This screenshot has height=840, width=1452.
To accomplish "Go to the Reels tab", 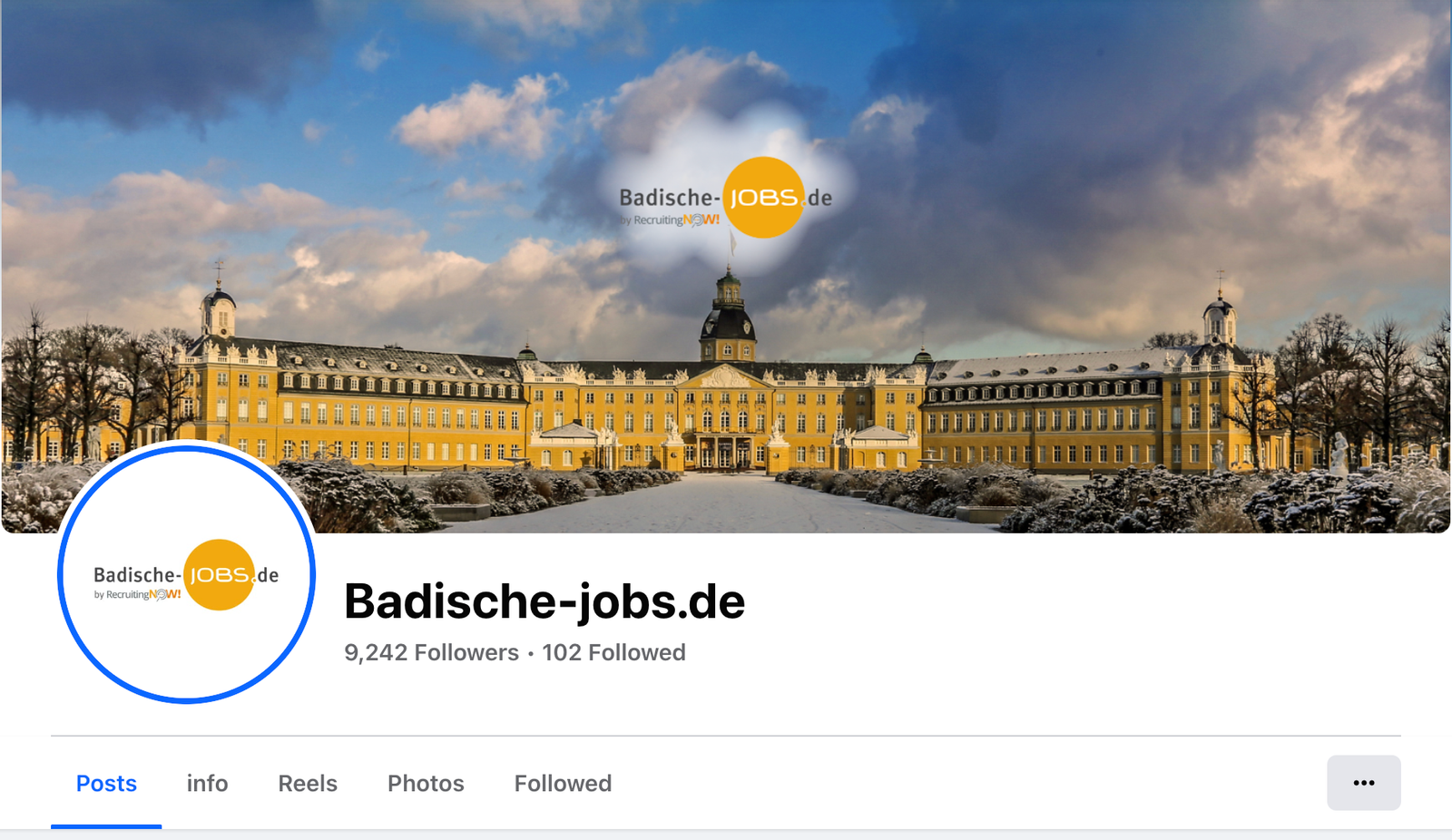I will tap(308, 783).
